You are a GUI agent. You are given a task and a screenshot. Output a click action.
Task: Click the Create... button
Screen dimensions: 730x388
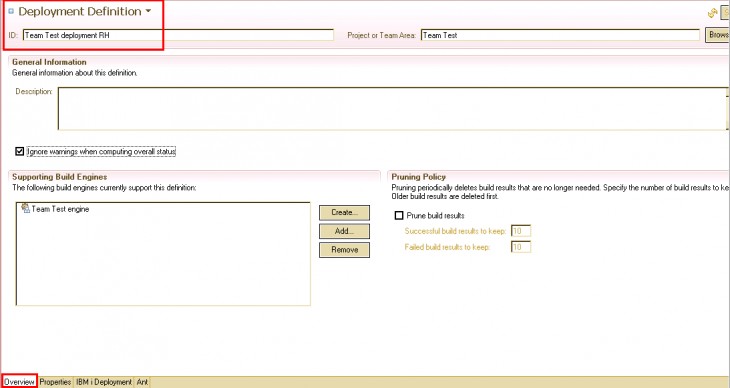[345, 212]
